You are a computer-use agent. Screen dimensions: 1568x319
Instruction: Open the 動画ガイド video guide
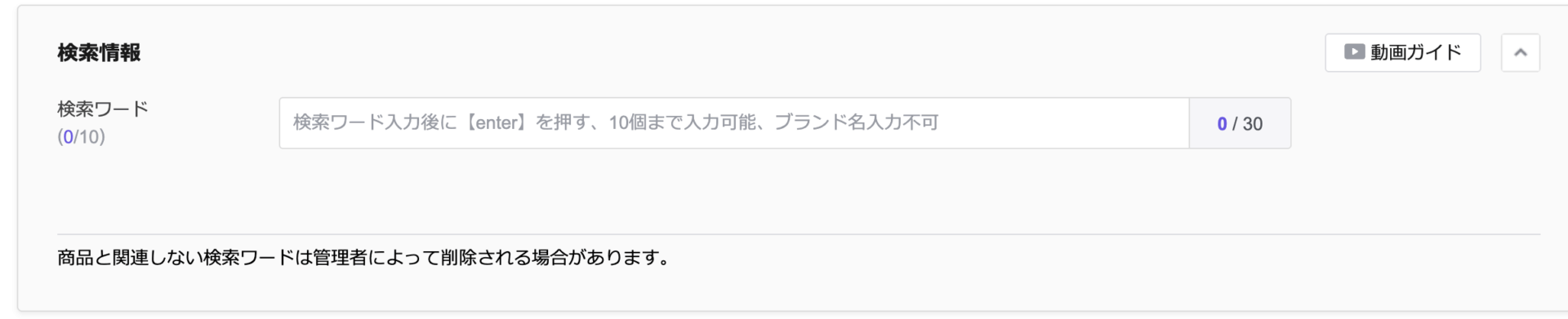click(x=1402, y=52)
